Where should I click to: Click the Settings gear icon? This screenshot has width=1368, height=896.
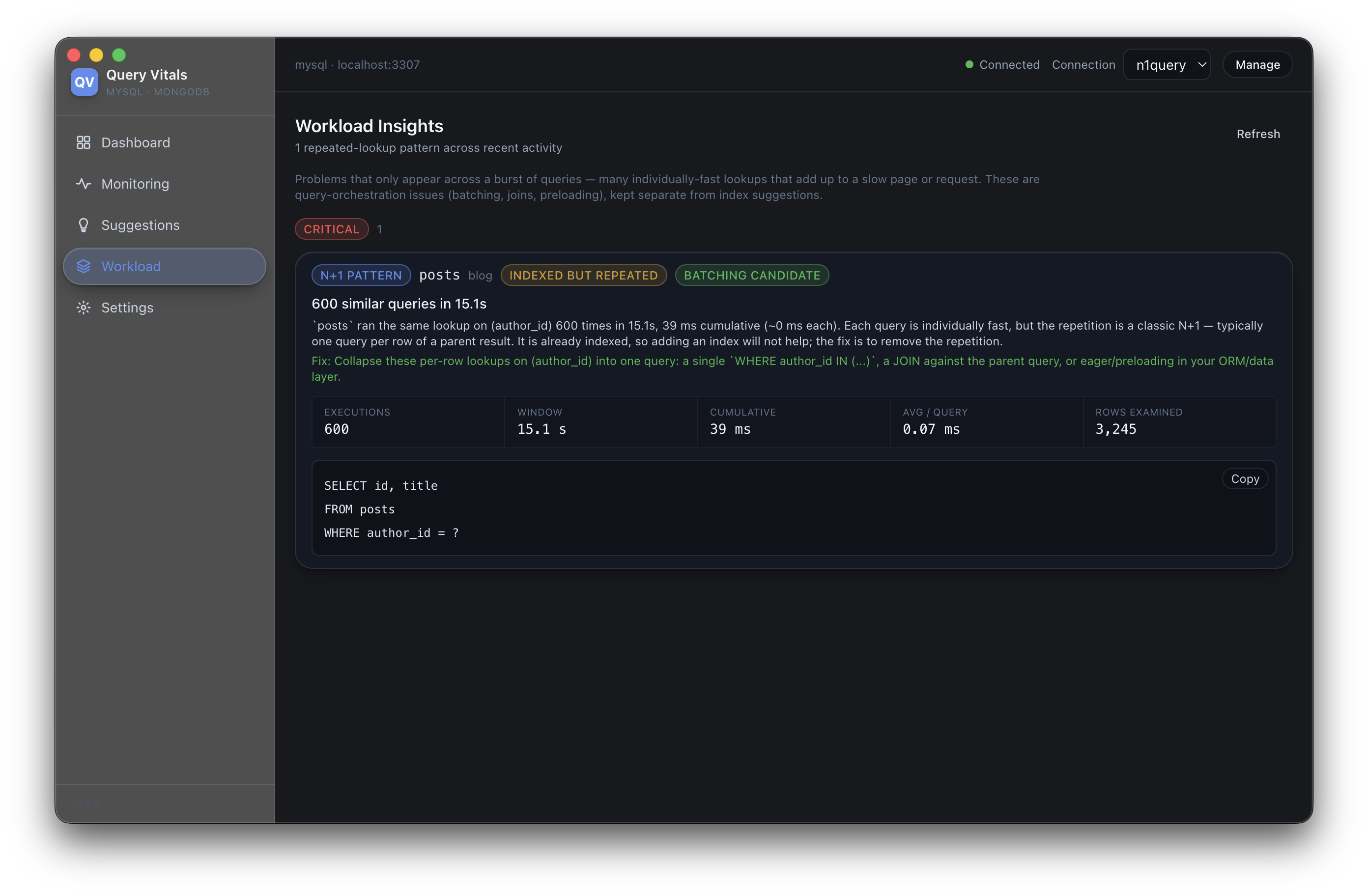84,308
